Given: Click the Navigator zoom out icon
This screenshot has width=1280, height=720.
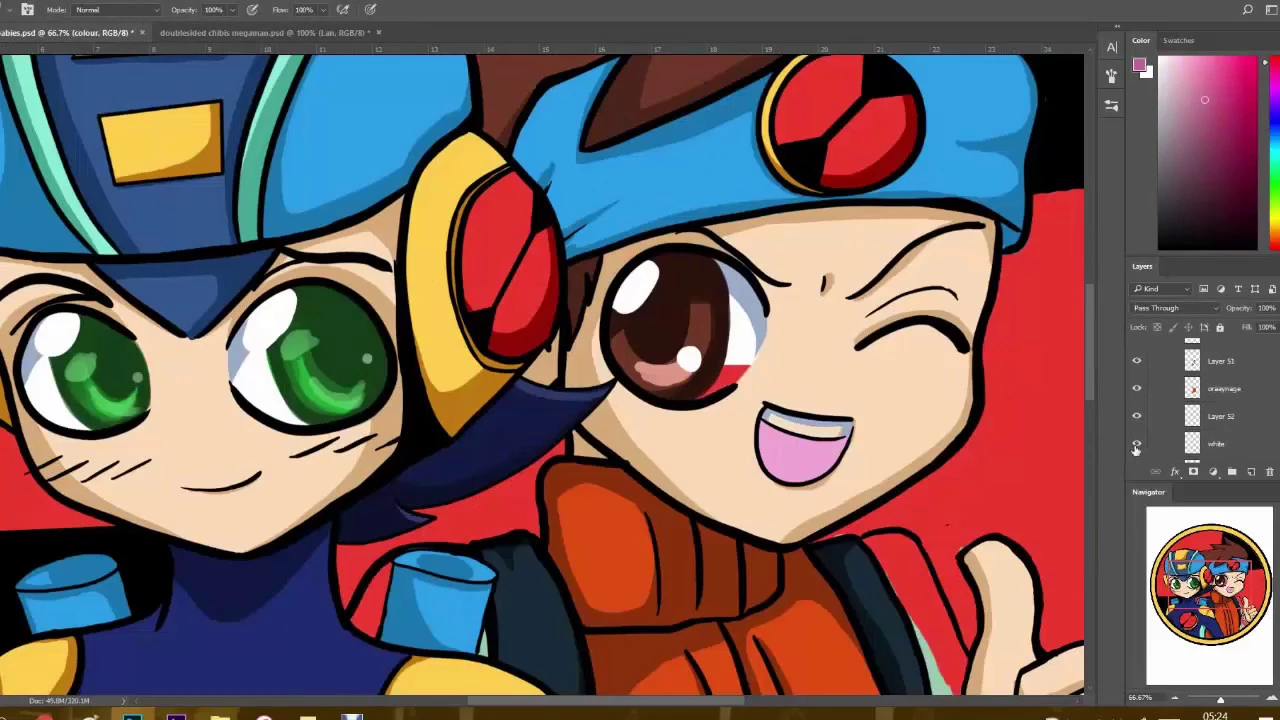Looking at the screenshot, I should [x=1174, y=698].
